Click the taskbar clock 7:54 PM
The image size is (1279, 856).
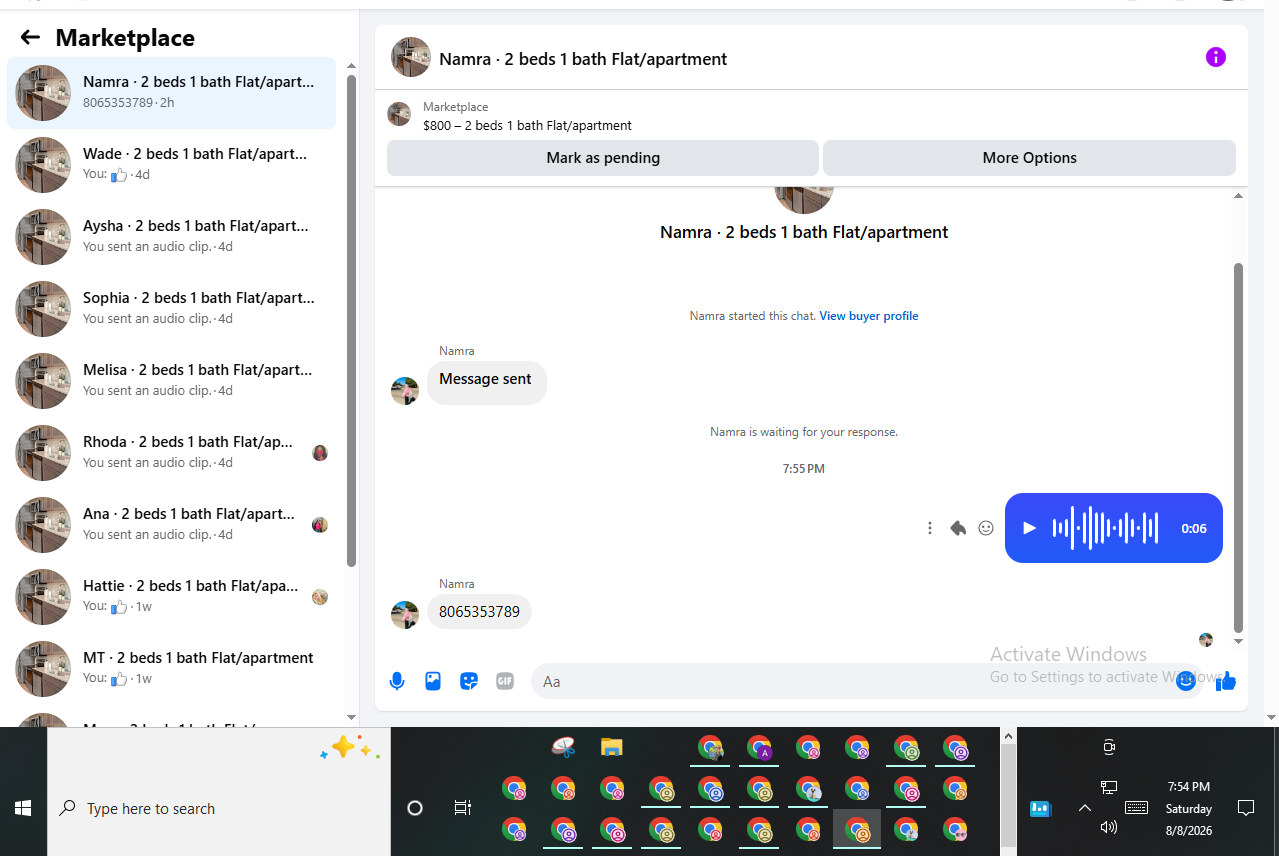[x=1189, y=787]
